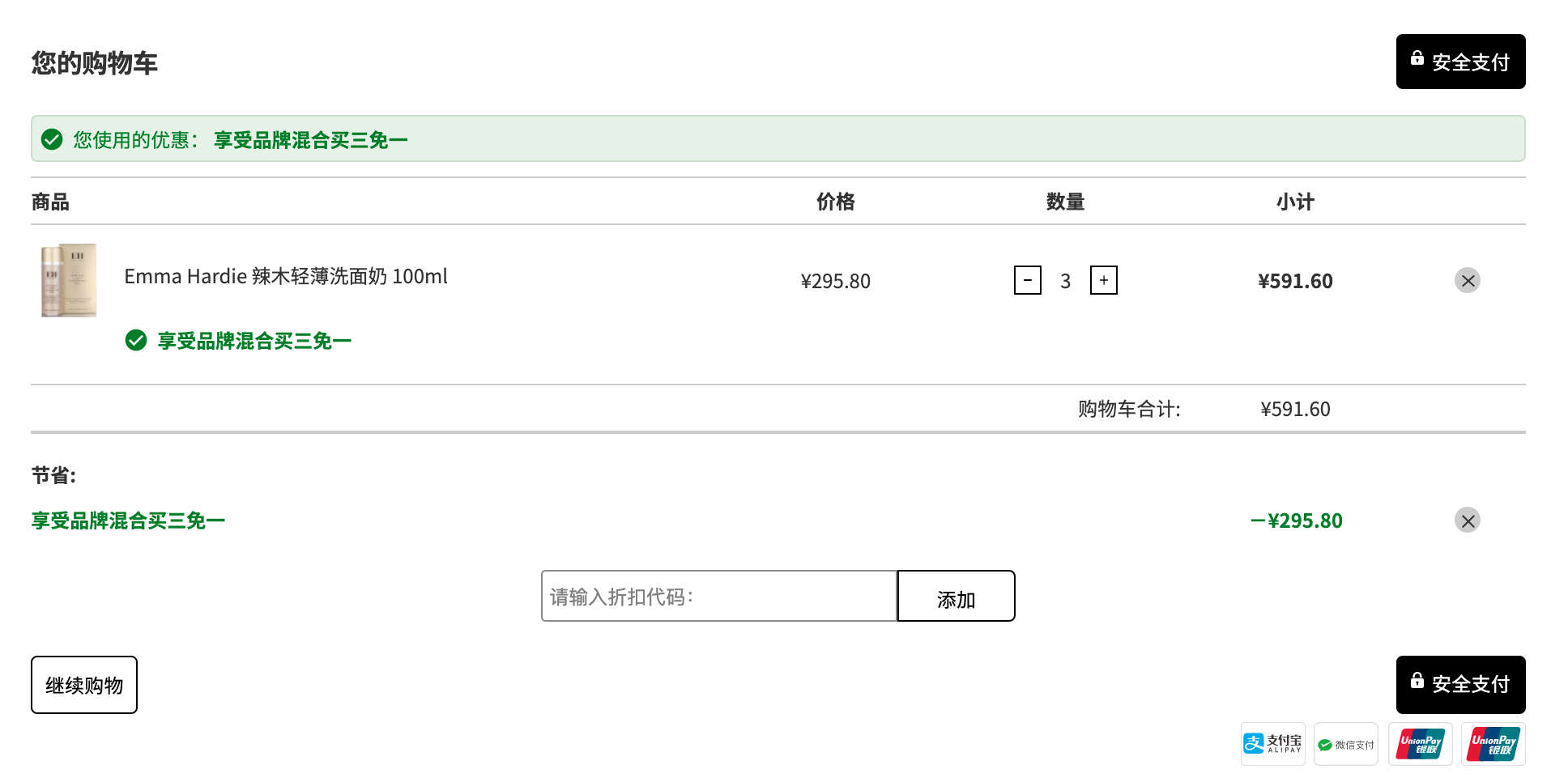Click the 小计 column header
This screenshot has width=1568, height=782.
[1295, 202]
